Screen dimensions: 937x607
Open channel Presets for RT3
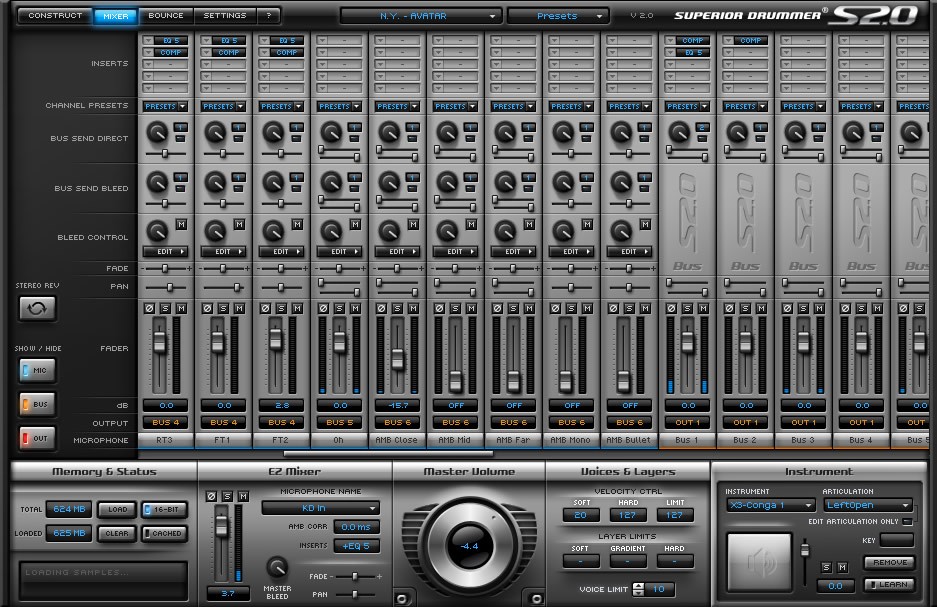click(x=166, y=106)
